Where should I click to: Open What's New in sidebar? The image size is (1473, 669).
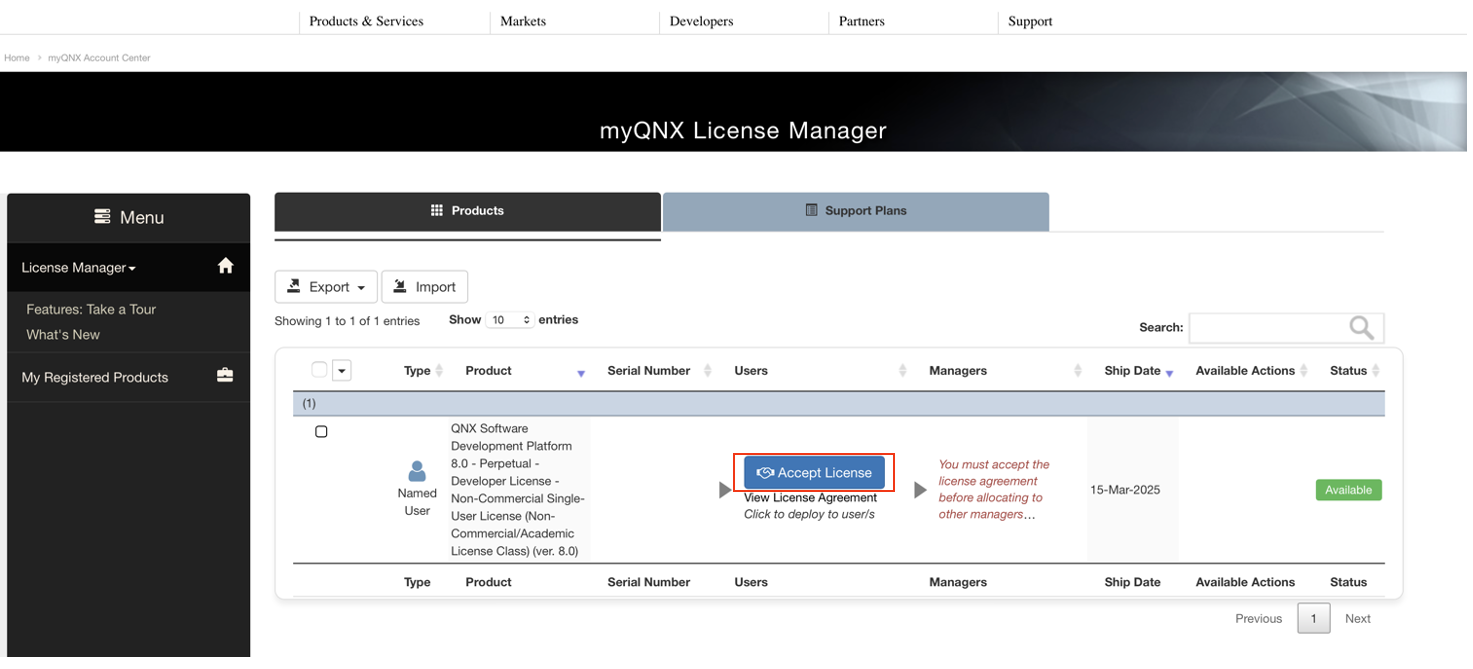point(63,335)
